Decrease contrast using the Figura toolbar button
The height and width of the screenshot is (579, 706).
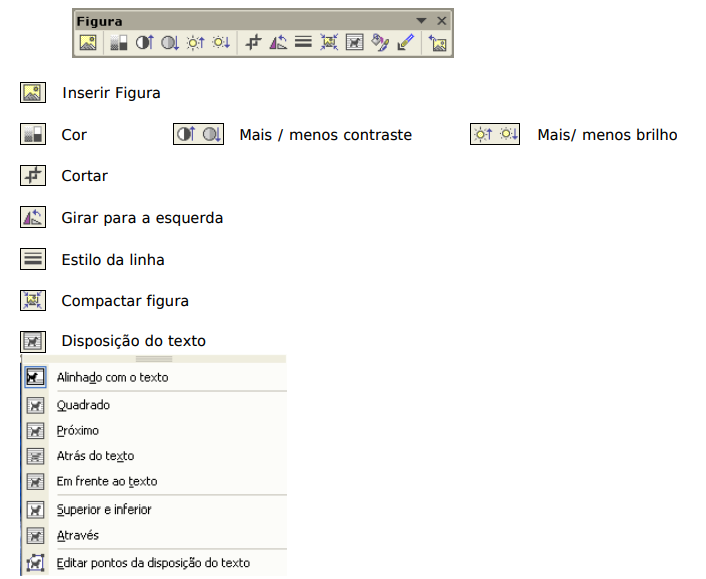pos(169,43)
